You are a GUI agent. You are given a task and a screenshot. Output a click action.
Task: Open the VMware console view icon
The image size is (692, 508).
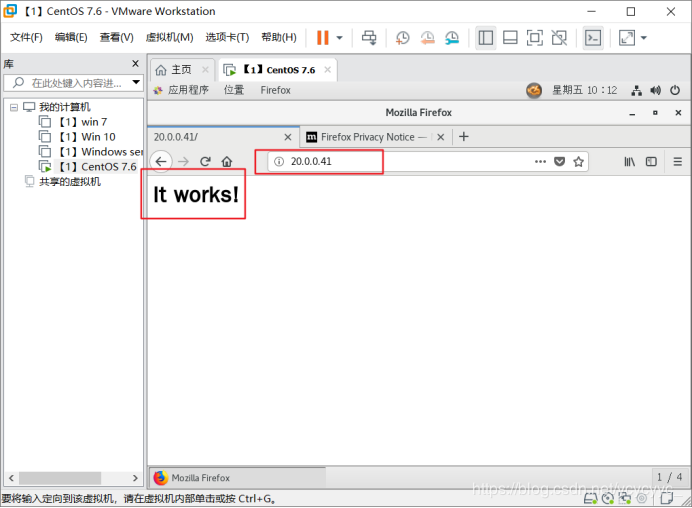point(593,38)
